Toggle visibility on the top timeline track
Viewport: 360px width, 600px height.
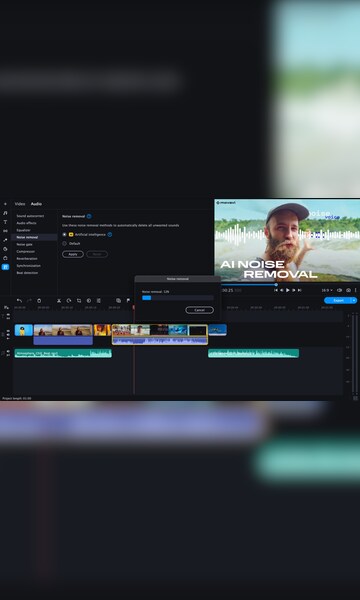coord(8,315)
